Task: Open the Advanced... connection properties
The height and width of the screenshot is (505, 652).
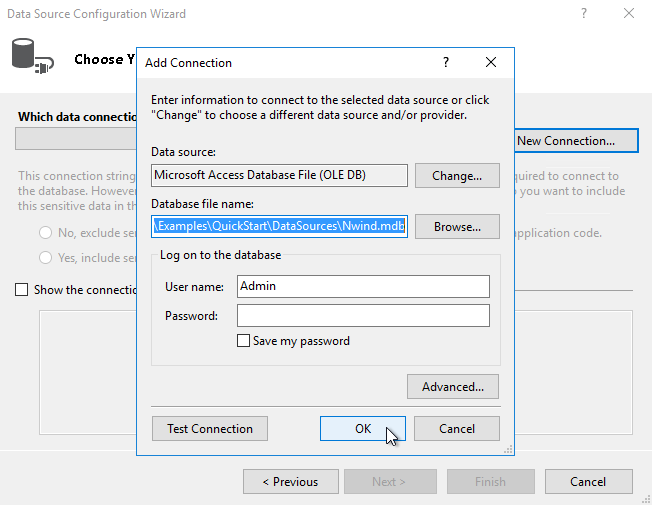Action: (x=452, y=386)
